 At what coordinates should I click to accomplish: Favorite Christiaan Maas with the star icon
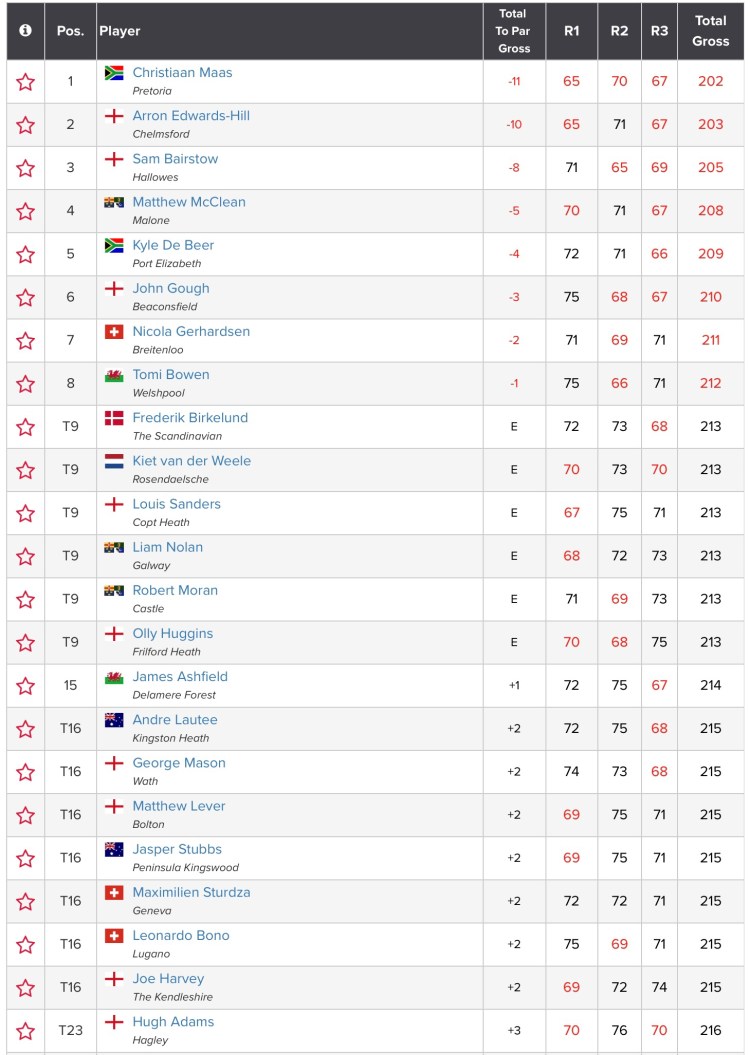point(25,82)
